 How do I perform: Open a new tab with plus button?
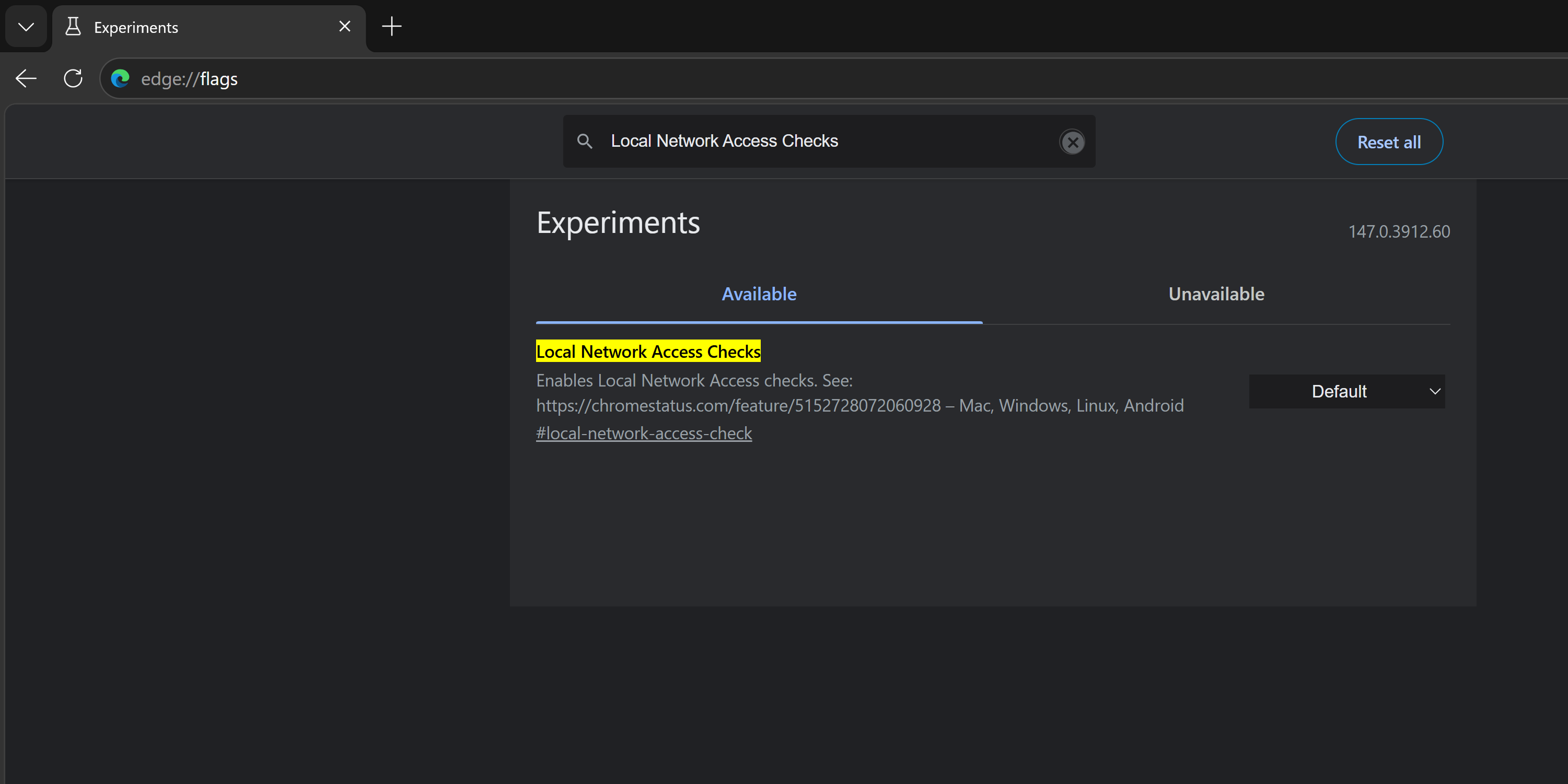(391, 26)
